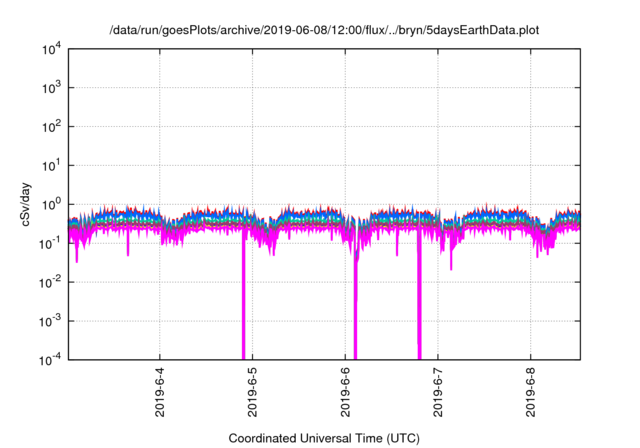Select the 10^3 y-axis label
The image size is (640, 448).
pyautogui.click(x=51, y=87)
